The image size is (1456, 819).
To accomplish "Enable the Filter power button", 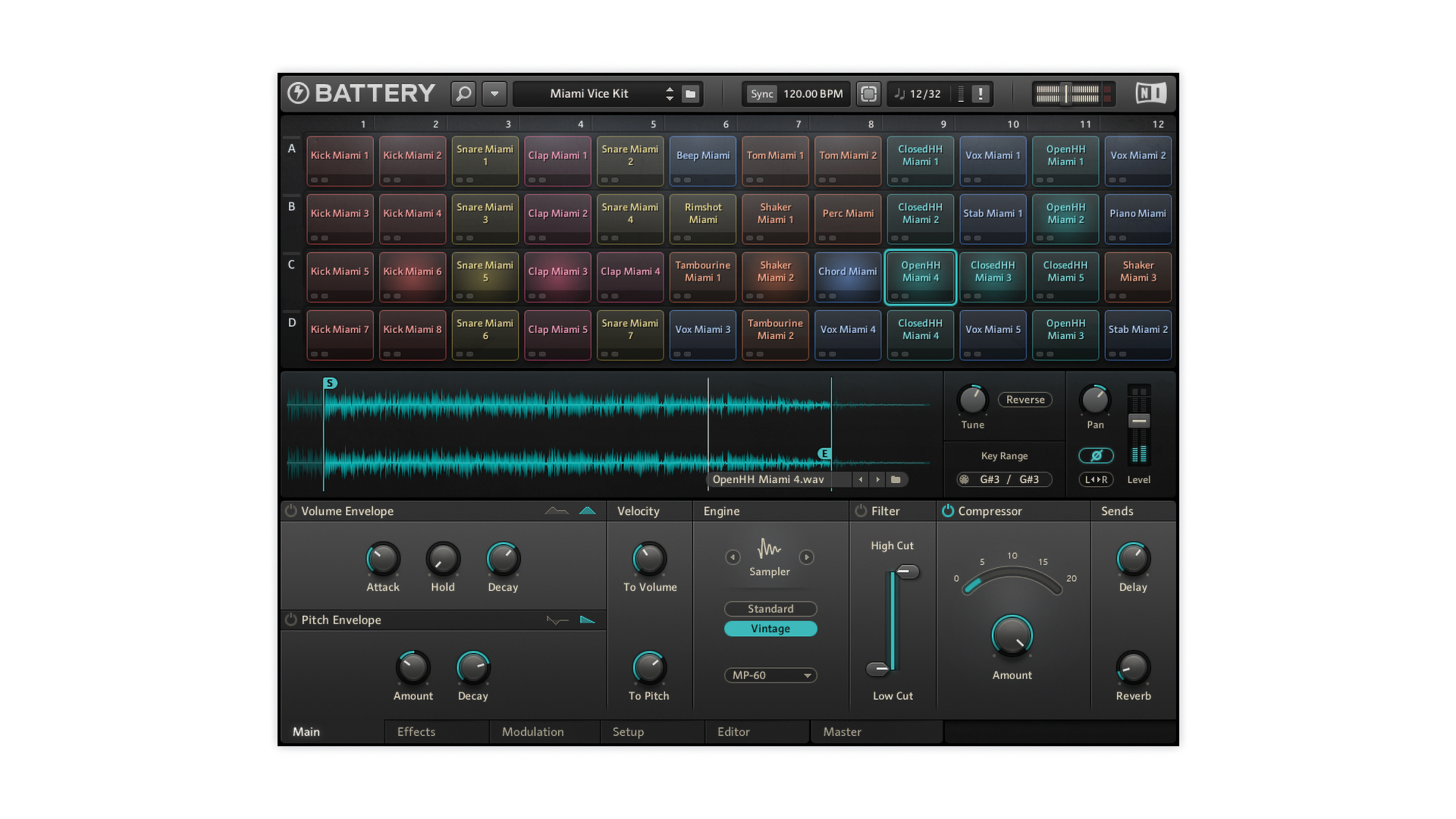I will pyautogui.click(x=861, y=511).
